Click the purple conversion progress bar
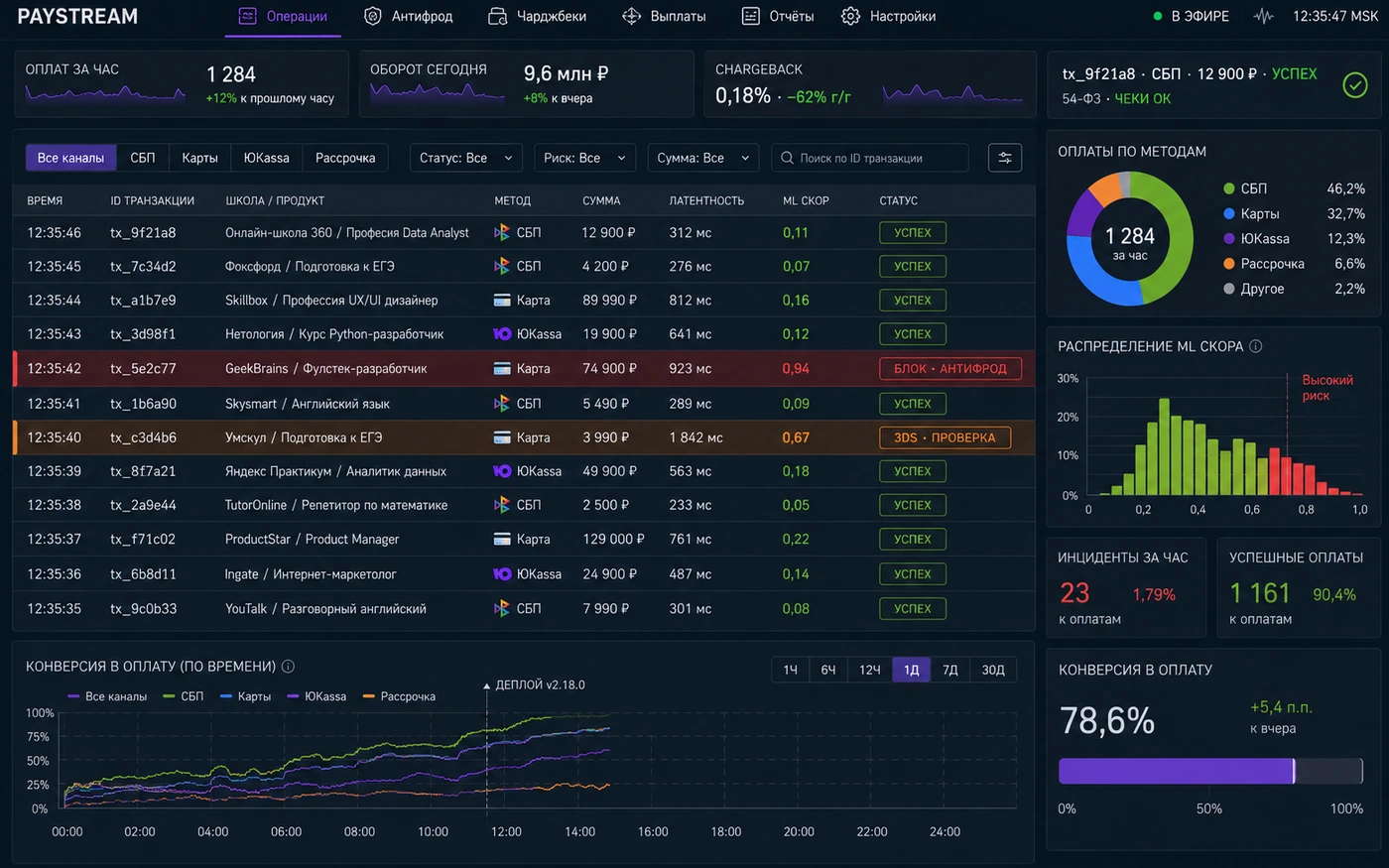1389x868 pixels. point(1176,771)
